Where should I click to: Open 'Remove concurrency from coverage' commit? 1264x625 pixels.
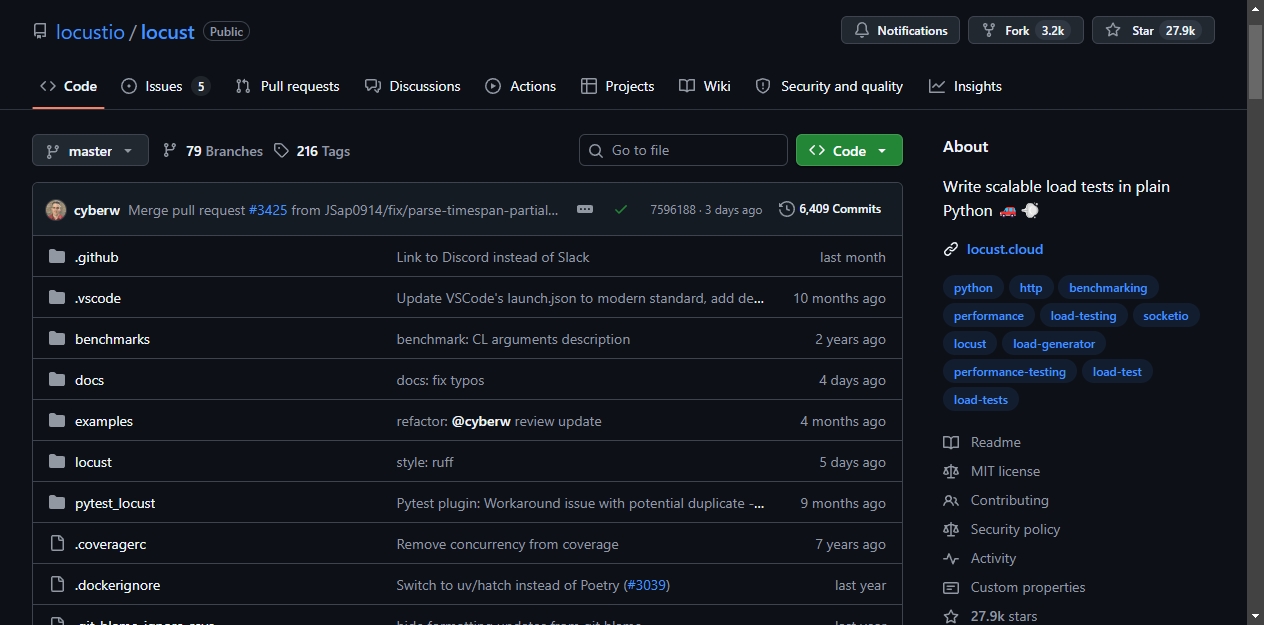508,544
